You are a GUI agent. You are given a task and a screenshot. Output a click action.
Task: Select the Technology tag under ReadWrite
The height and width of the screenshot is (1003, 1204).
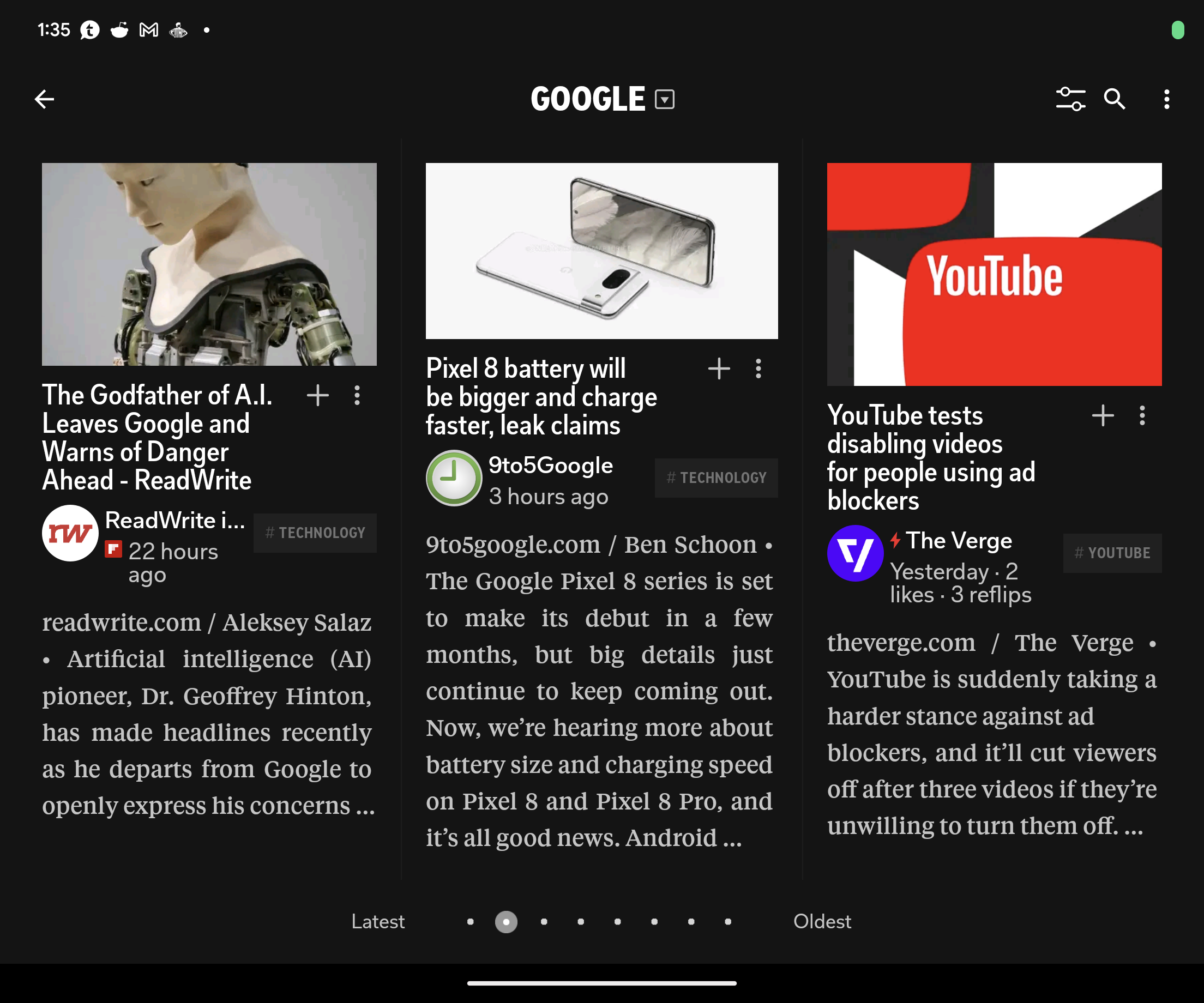[x=315, y=533]
